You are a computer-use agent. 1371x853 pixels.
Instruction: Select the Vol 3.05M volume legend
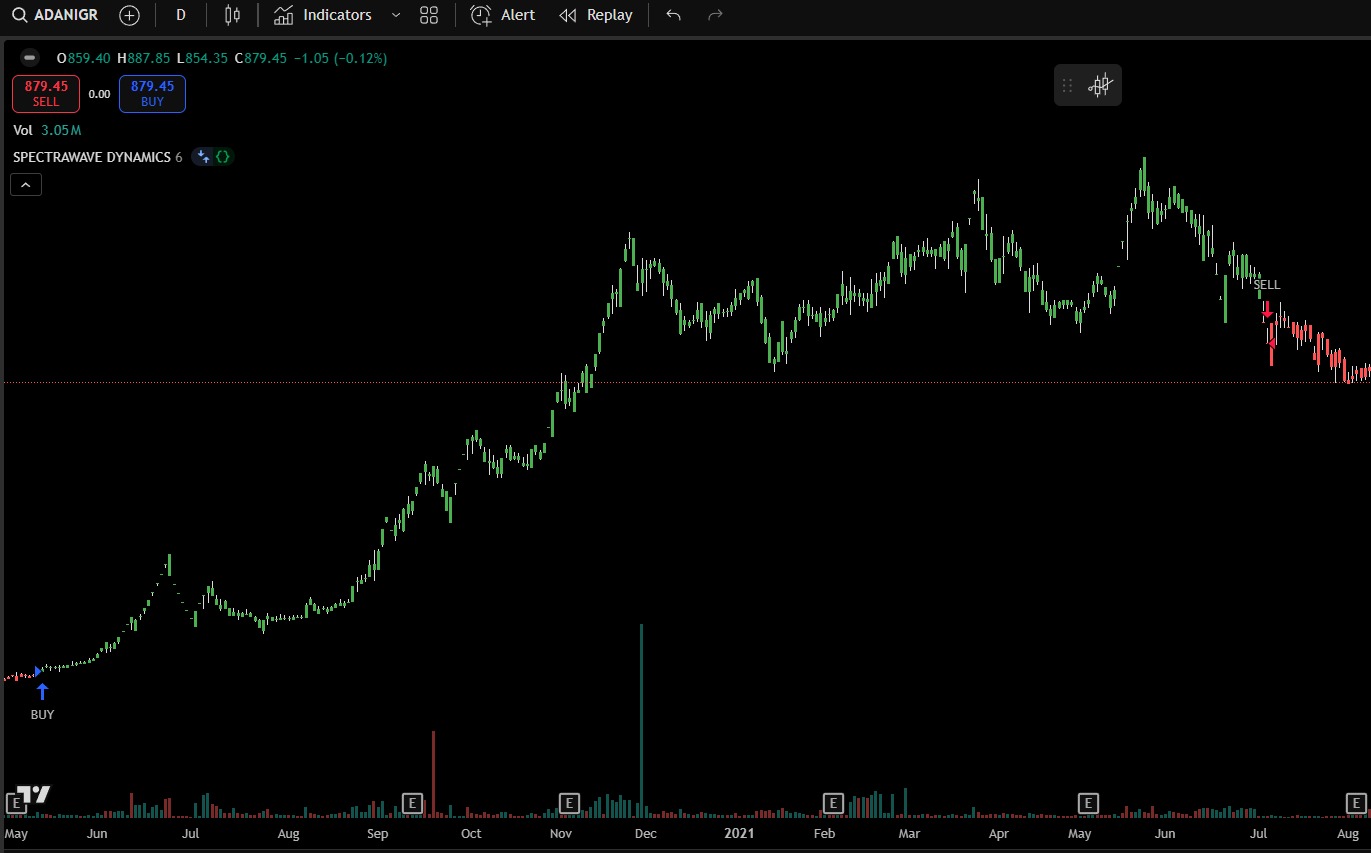[47, 130]
